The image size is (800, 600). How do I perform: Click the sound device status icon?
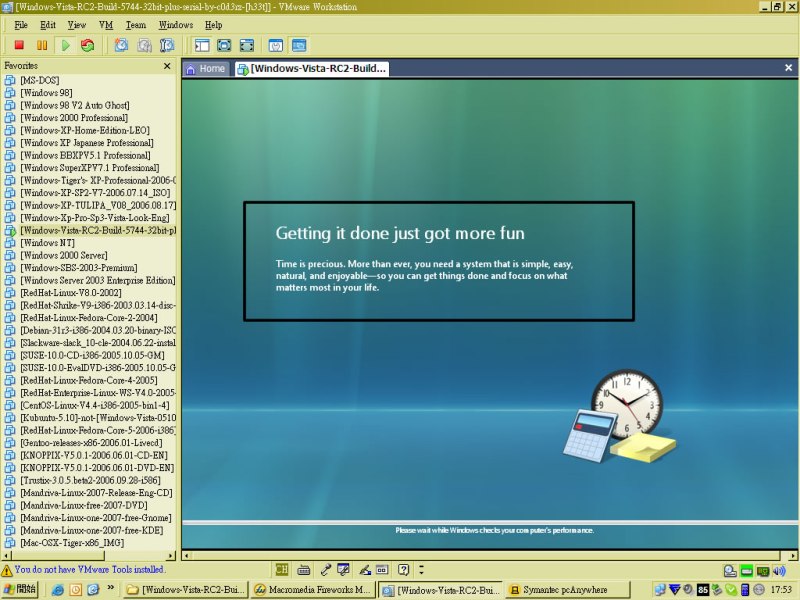(x=779, y=571)
